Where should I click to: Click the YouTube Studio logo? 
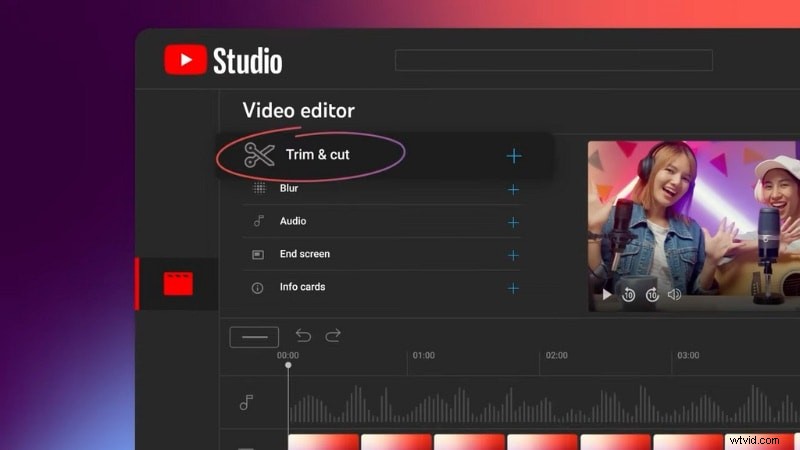(223, 60)
